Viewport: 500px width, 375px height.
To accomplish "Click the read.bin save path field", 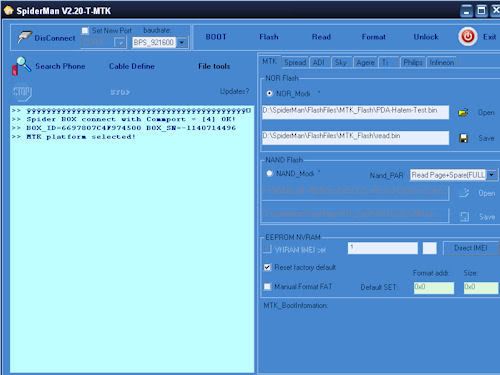I will click(355, 138).
